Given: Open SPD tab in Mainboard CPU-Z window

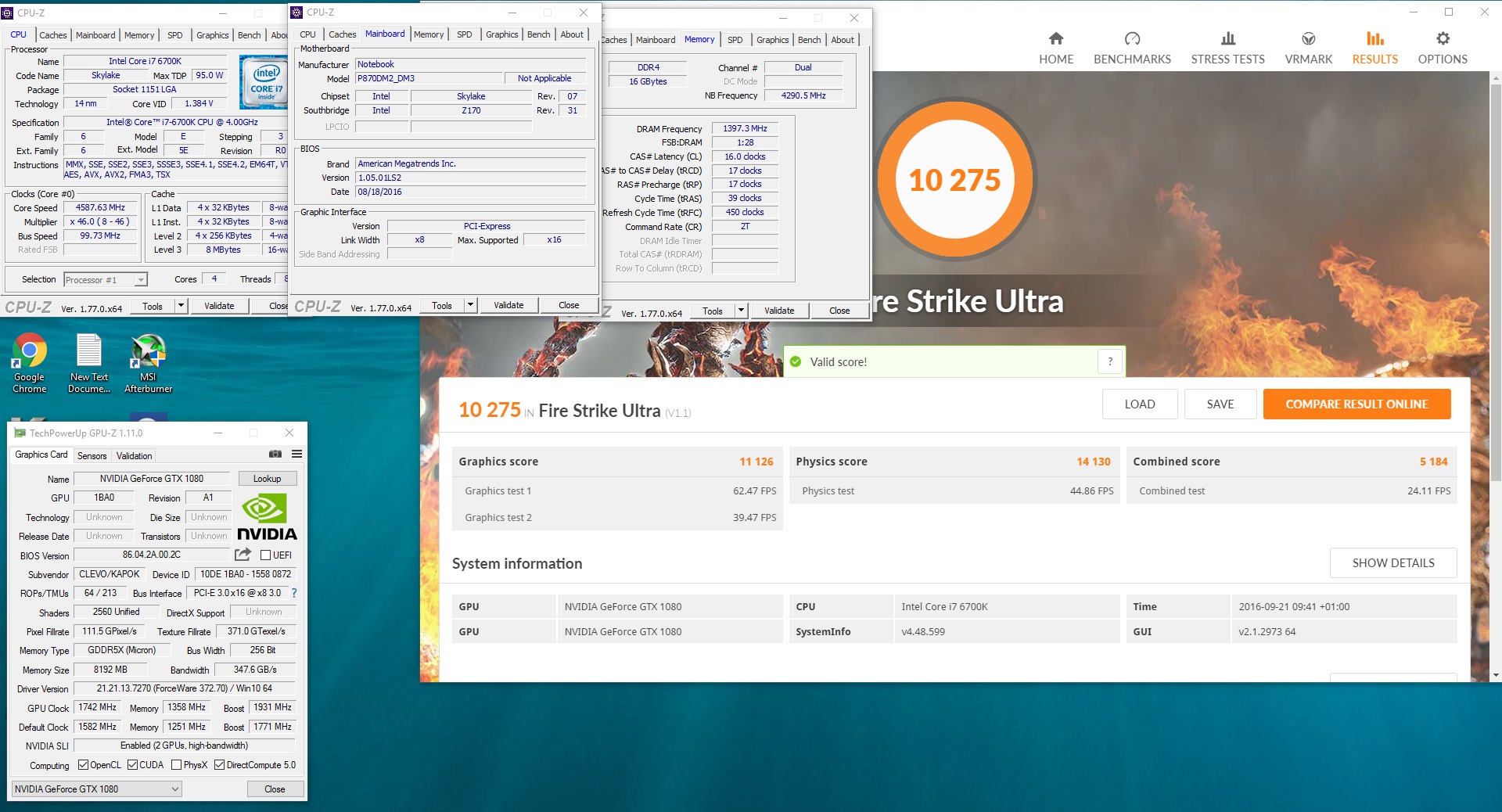Looking at the screenshot, I should tap(465, 34).
